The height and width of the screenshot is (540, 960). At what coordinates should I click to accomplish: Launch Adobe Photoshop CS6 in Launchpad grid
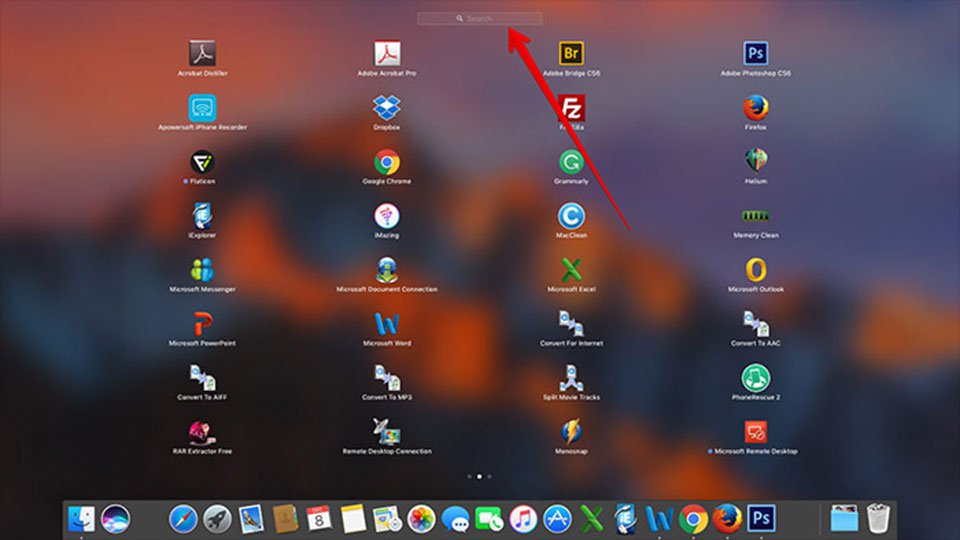point(756,54)
